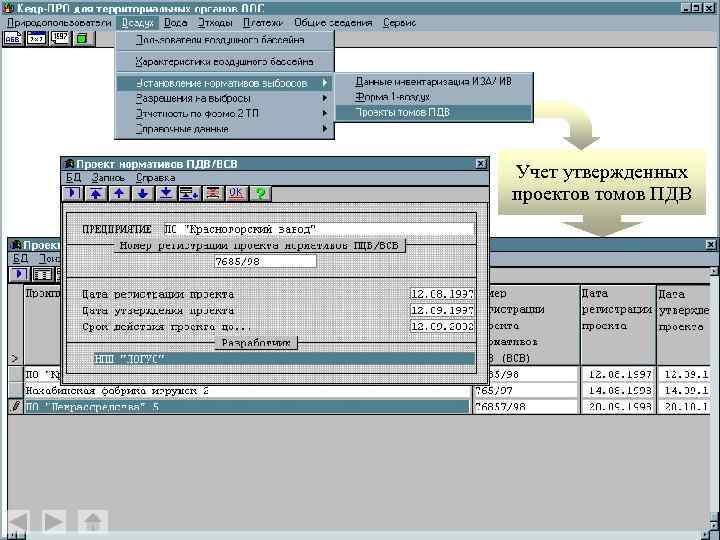This screenshot has width=720, height=540.
Task: Open the Отходы menu
Action: coord(215,22)
